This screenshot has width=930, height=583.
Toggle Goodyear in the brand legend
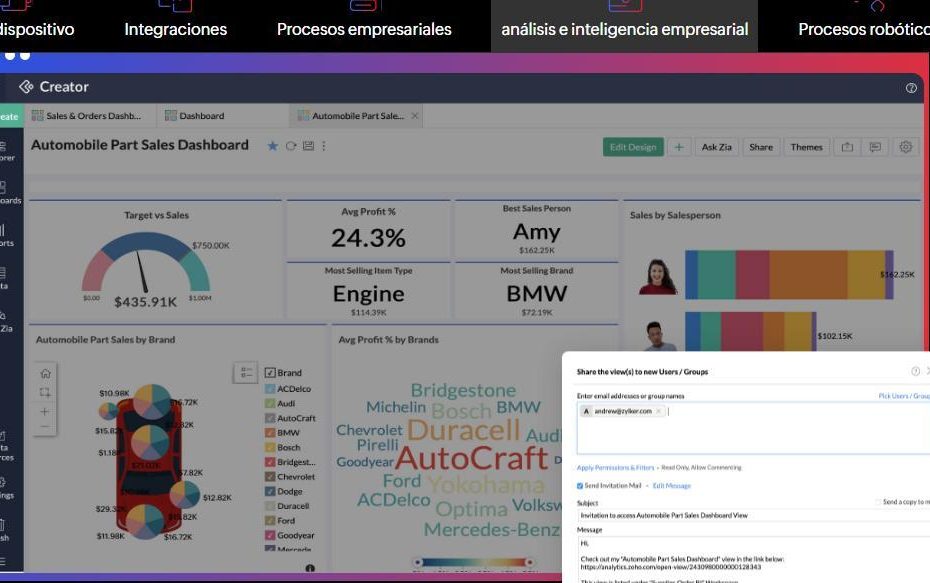click(270, 535)
